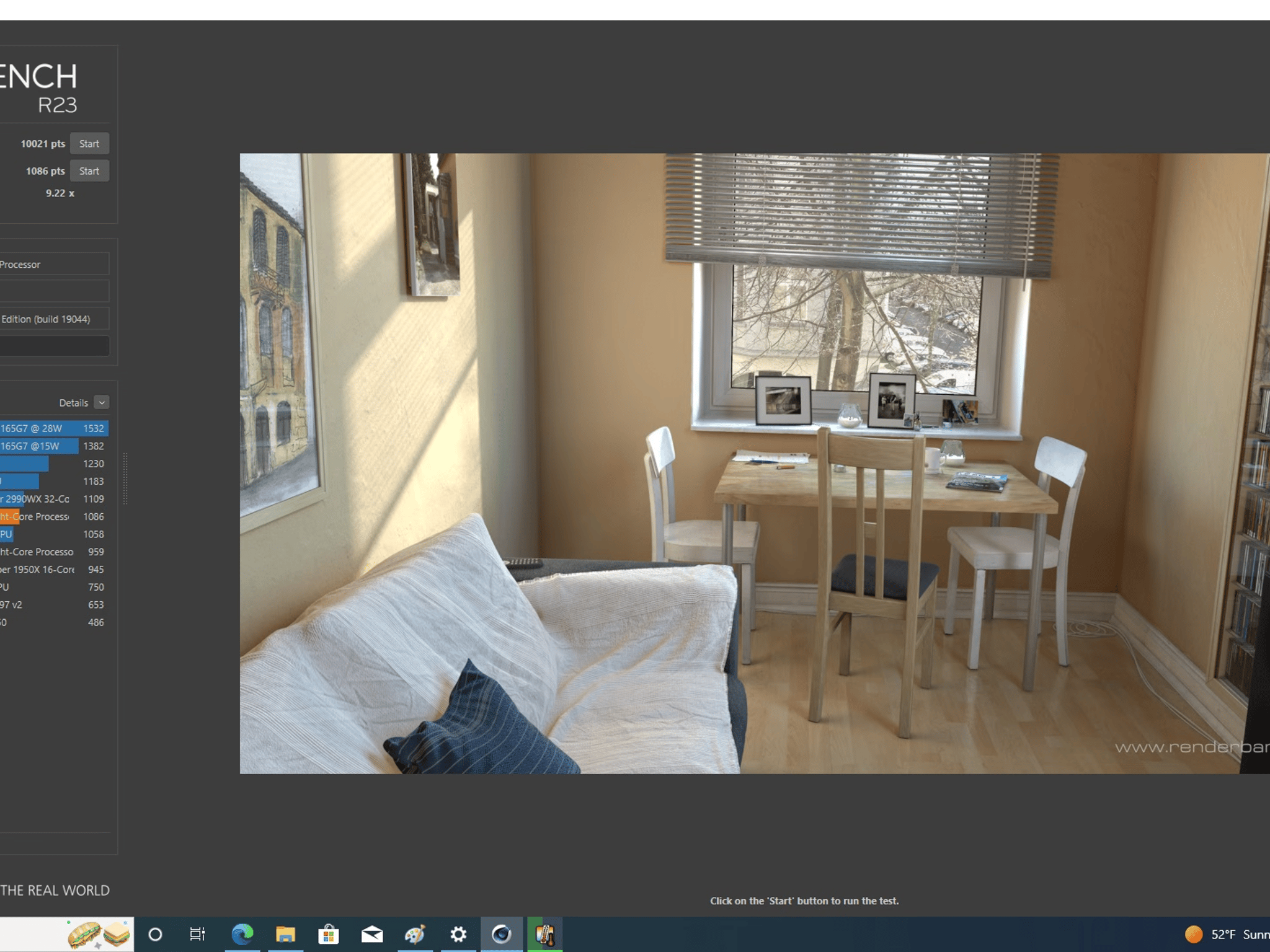Select the 1950X 16-Core ranking entry
1270x952 pixels.
tap(54, 569)
